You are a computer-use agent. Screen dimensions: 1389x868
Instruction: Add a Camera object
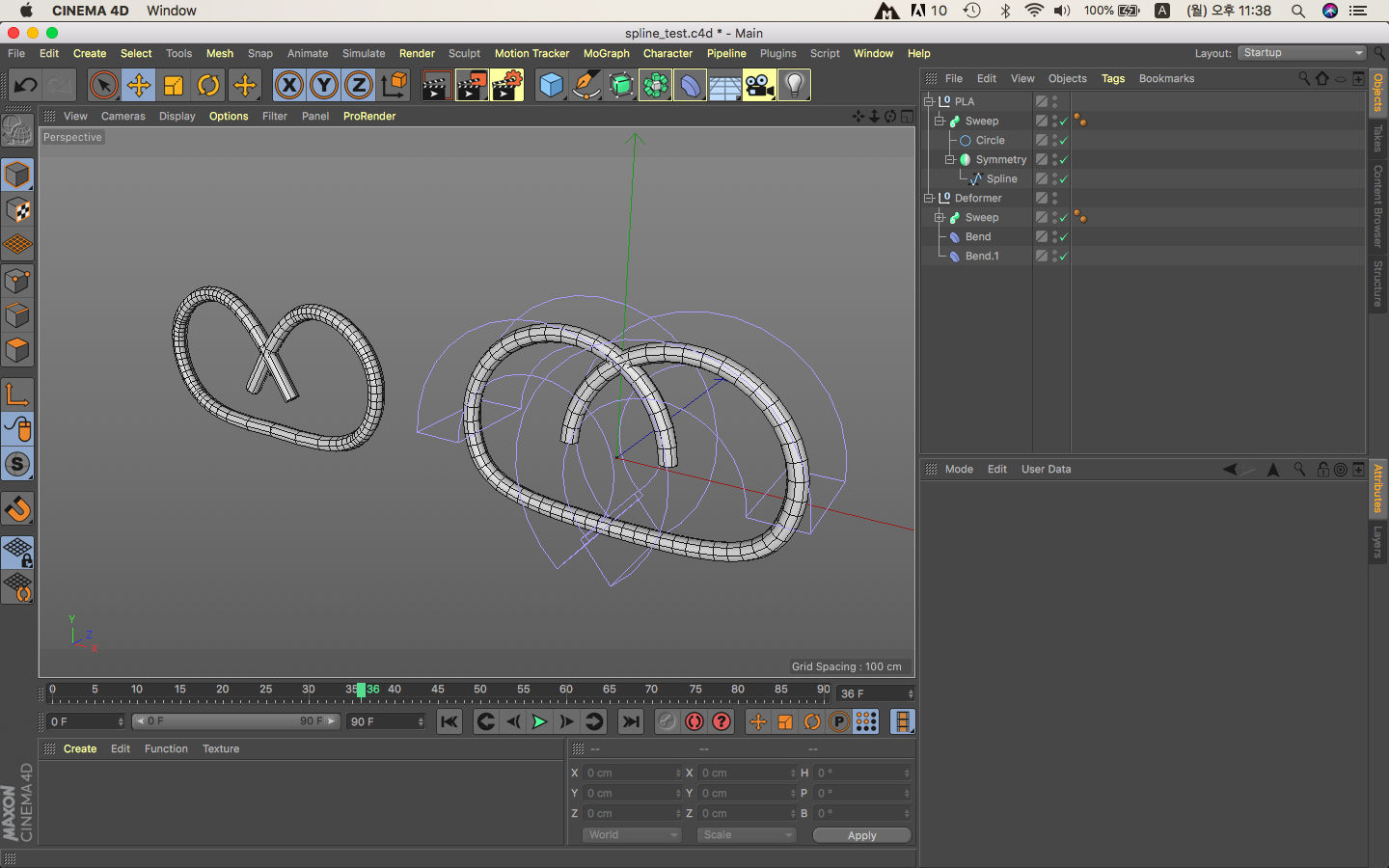click(x=760, y=85)
